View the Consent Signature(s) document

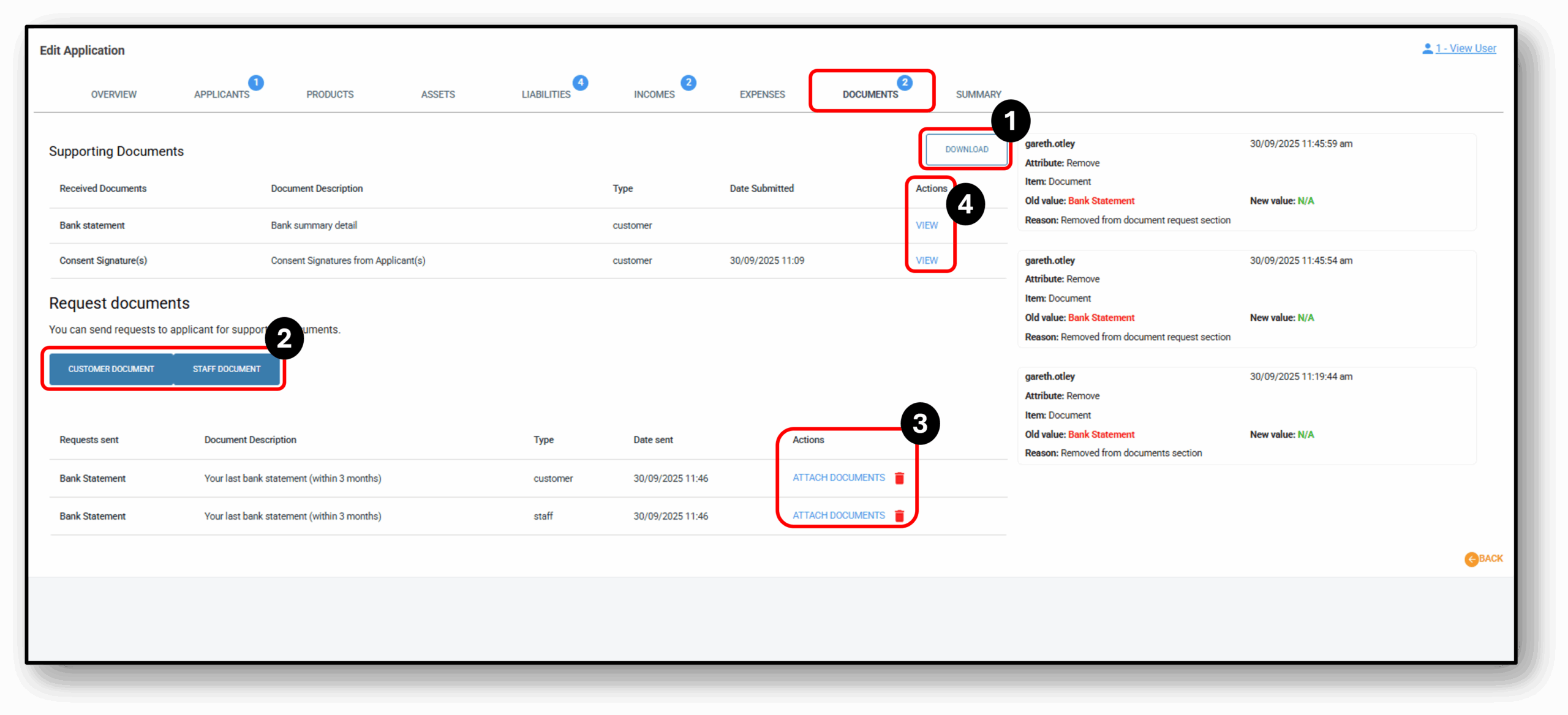(927, 260)
